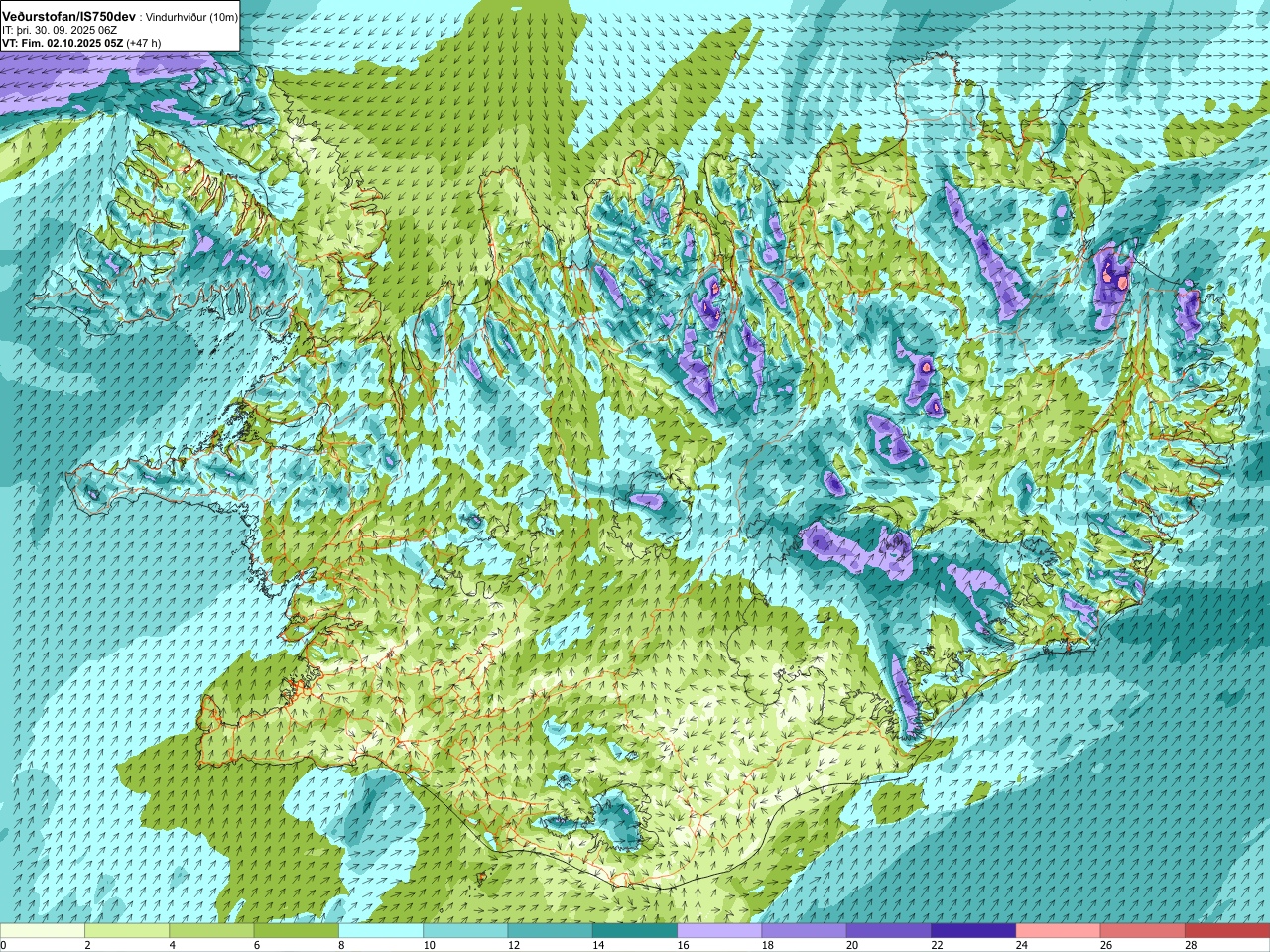Click the 16–18 lavender legend swatch
This screenshot has height=952, width=1270.
coord(719,931)
